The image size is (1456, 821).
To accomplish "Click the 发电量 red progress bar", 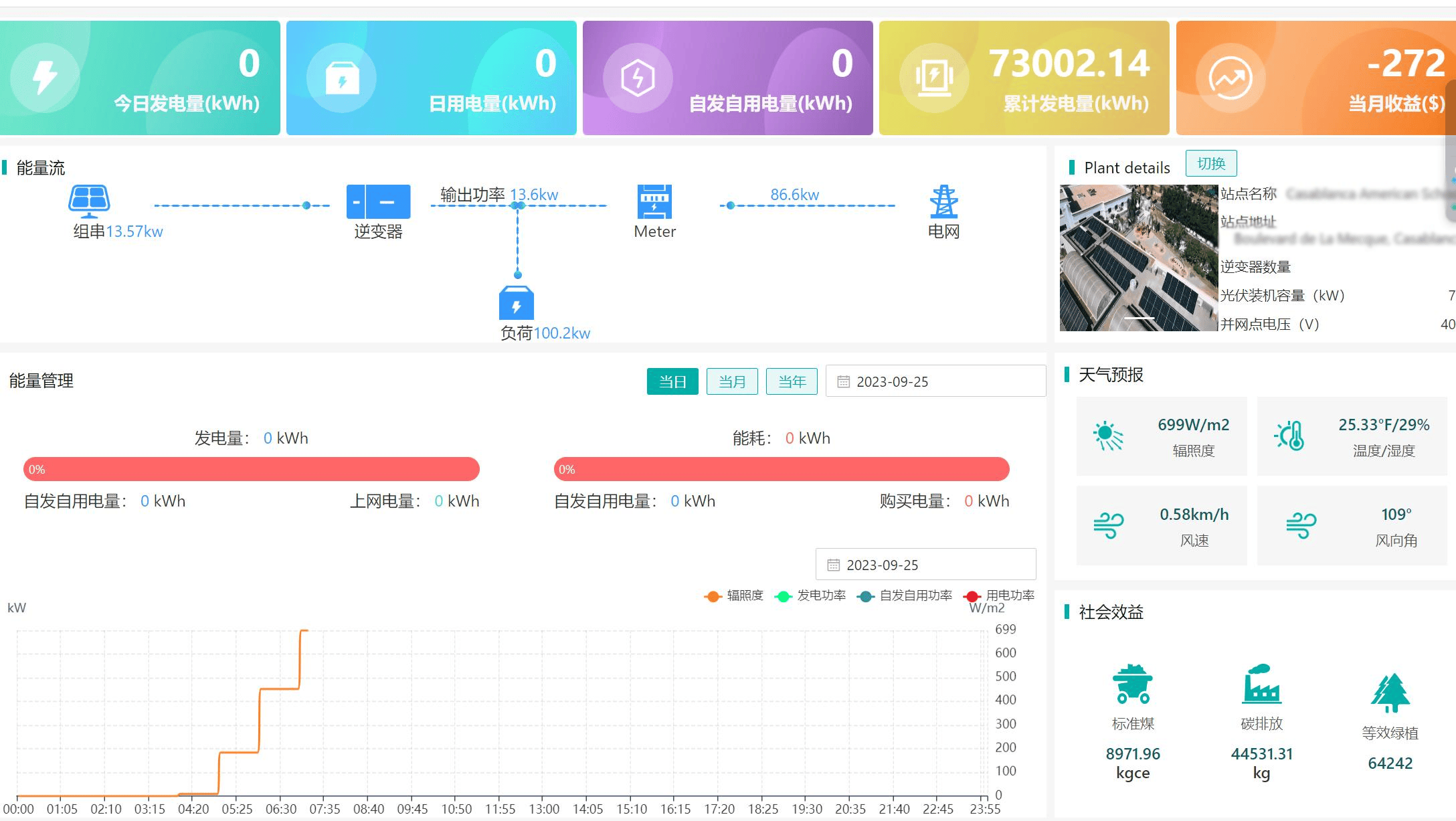I will [252, 469].
